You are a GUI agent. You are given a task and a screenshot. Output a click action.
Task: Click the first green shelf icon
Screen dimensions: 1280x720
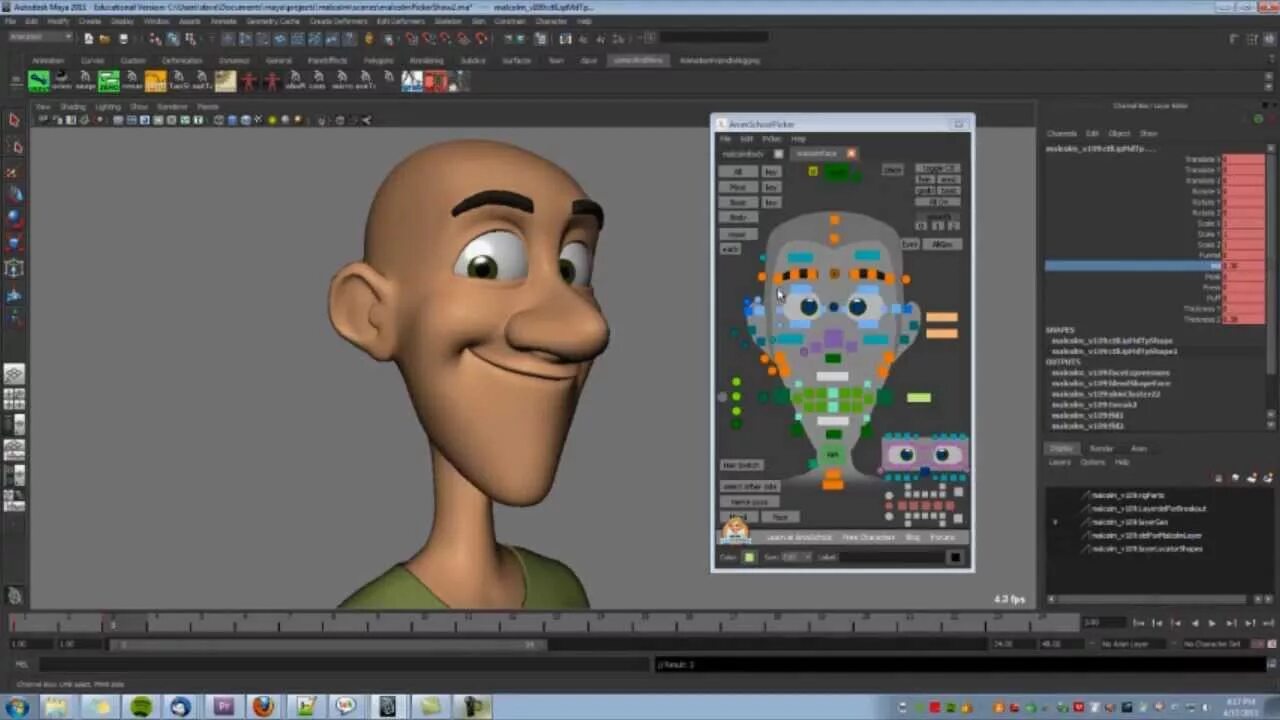pos(39,81)
